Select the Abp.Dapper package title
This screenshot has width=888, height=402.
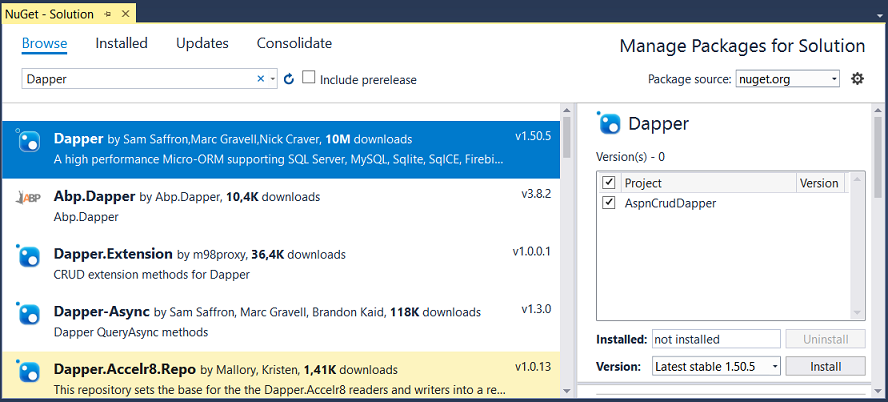click(95, 196)
